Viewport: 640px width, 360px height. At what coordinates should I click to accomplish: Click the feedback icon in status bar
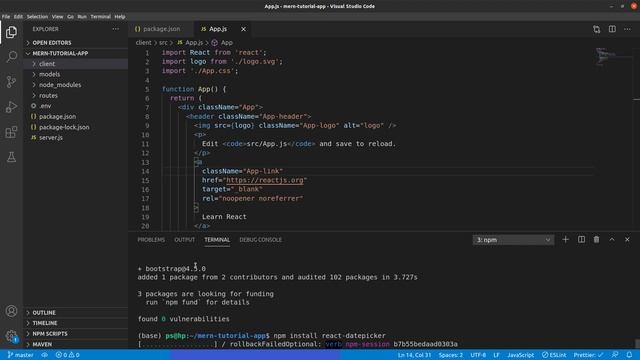615,355
